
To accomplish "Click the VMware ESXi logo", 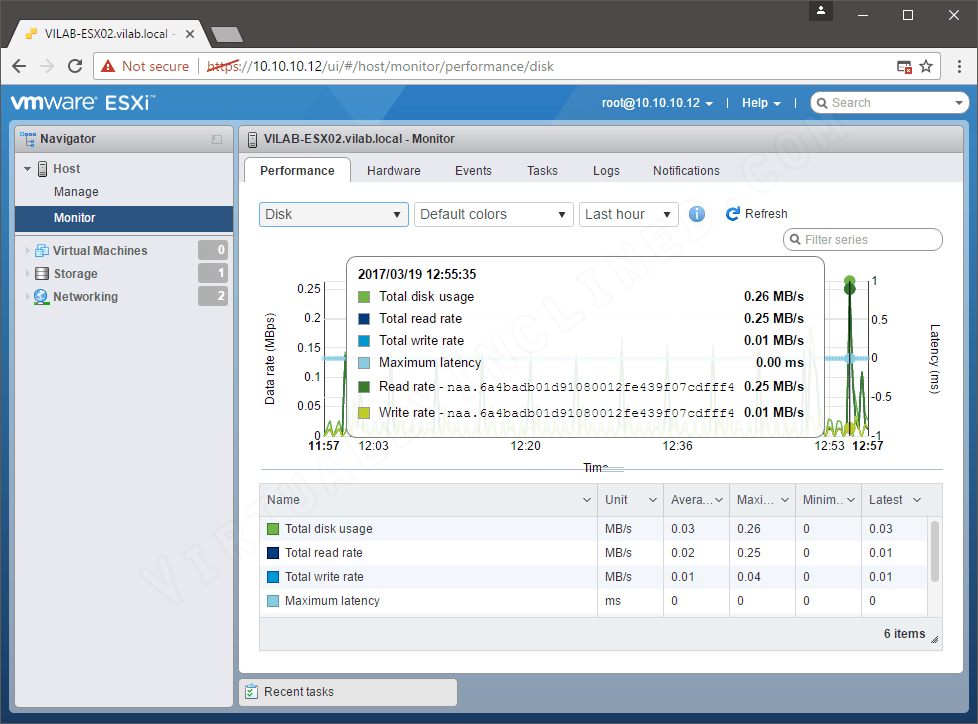I will pos(83,102).
